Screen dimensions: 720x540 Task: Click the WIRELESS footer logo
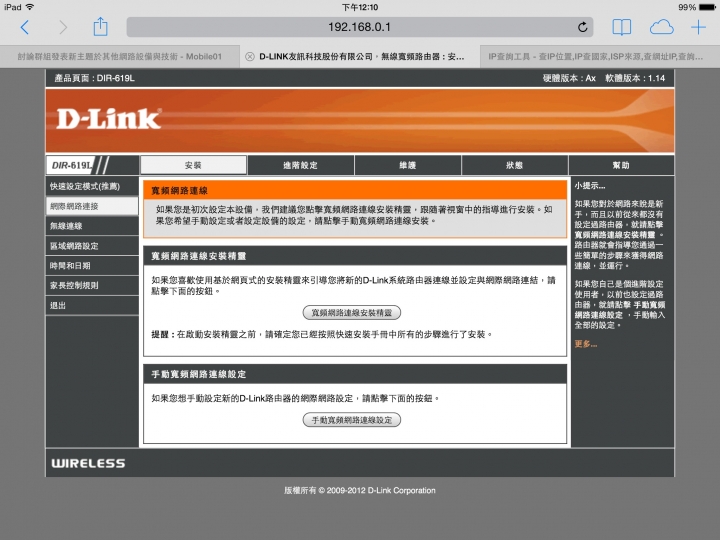point(88,463)
